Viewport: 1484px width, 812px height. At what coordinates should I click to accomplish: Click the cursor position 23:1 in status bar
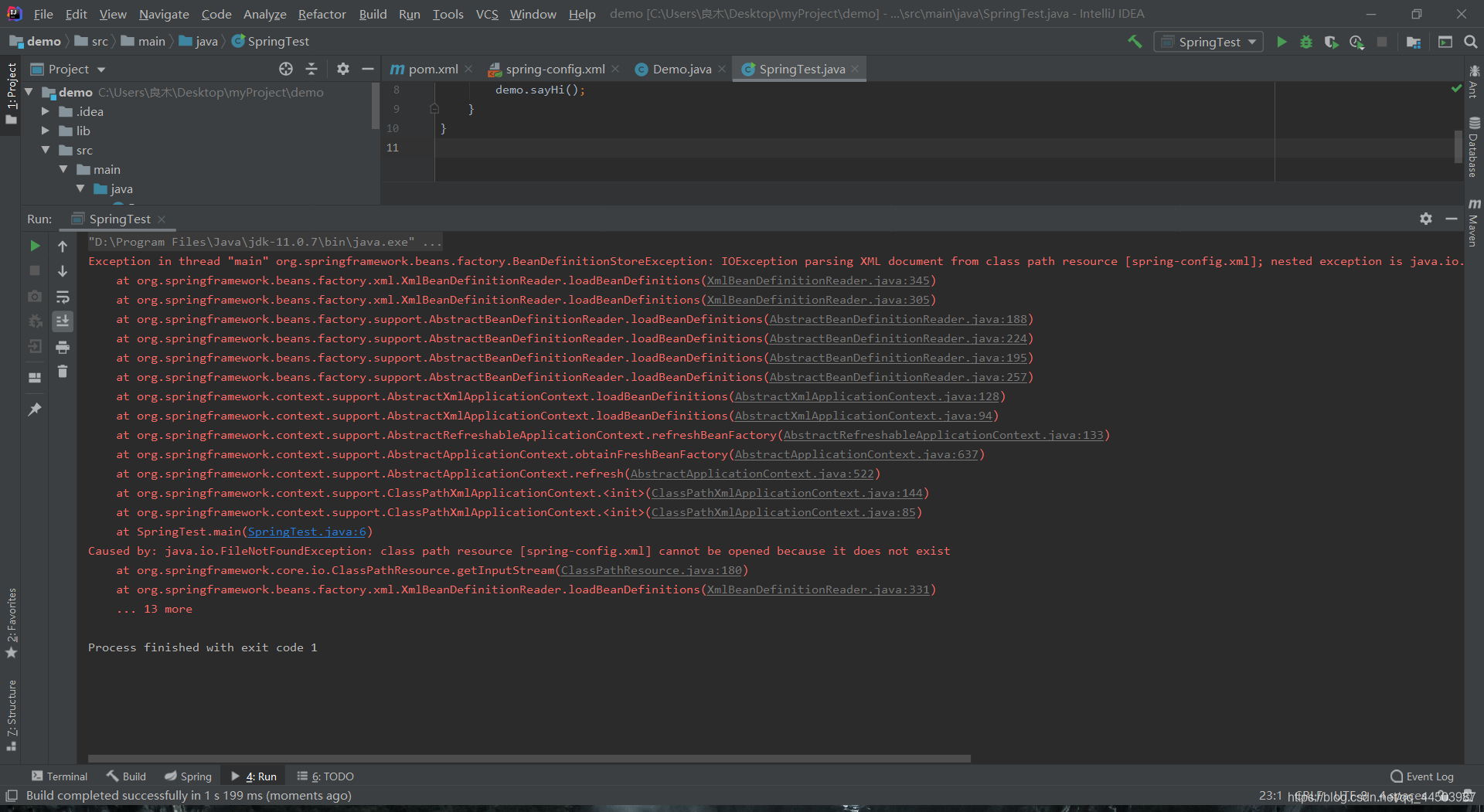tap(1270, 795)
